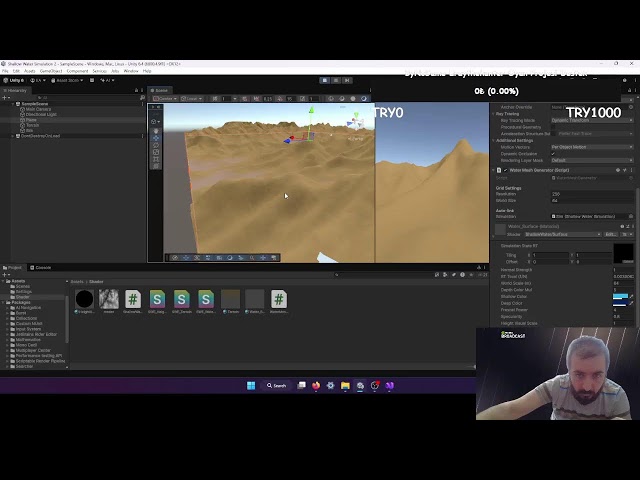Open the AI dropdown in toolbar
This screenshot has height=480, width=640.
(x=107, y=80)
